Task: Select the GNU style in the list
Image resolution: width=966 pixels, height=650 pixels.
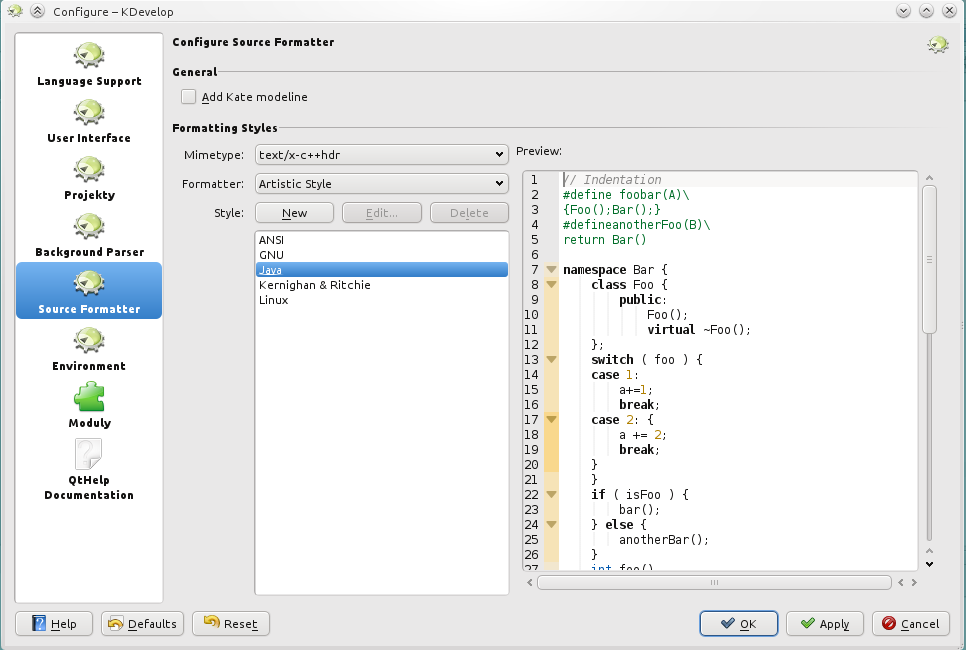Action: click(381, 254)
